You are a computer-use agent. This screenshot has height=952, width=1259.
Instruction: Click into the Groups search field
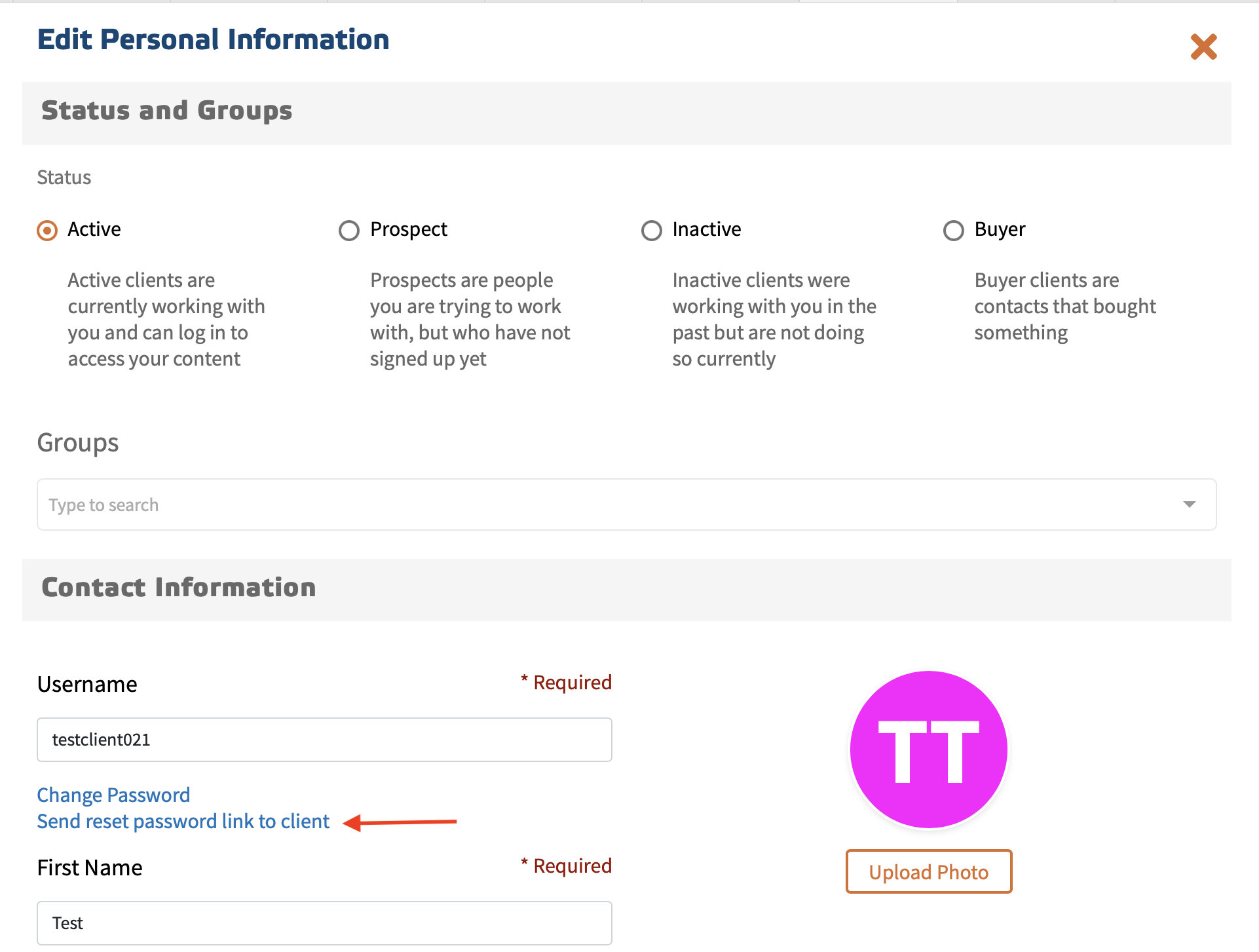click(590, 505)
